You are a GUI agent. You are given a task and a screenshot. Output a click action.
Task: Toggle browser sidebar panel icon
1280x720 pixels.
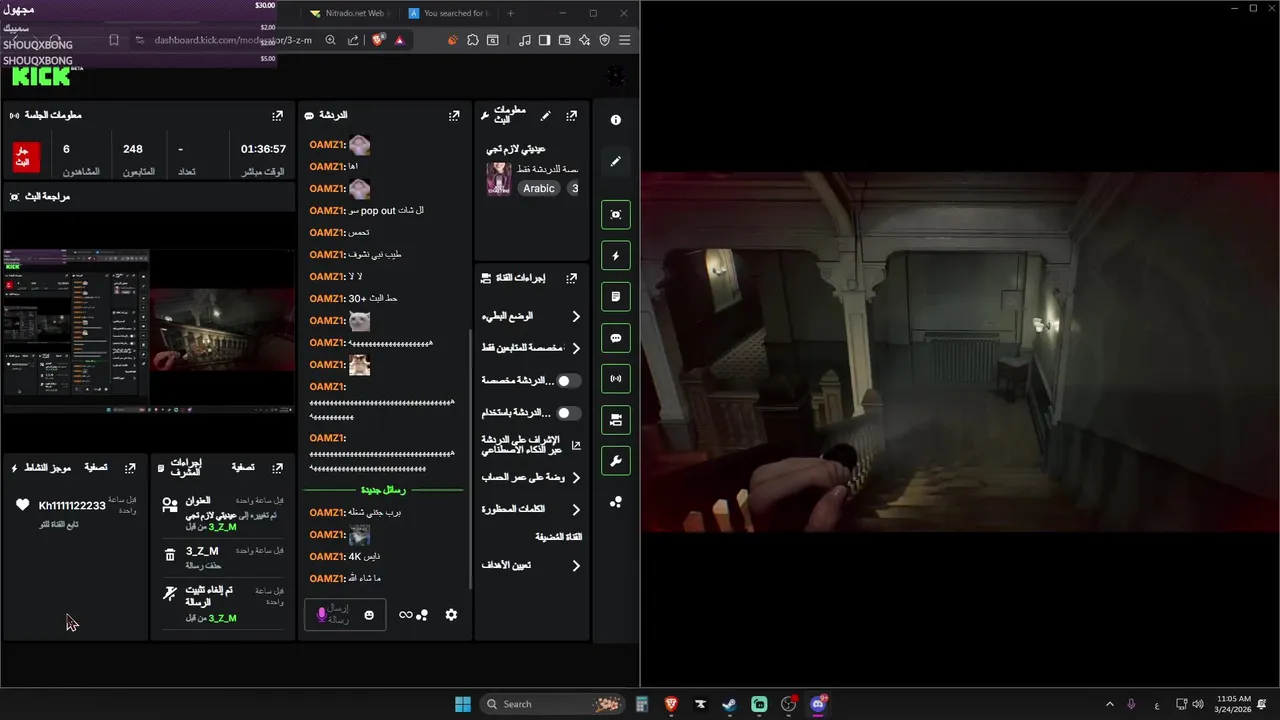[x=544, y=40]
